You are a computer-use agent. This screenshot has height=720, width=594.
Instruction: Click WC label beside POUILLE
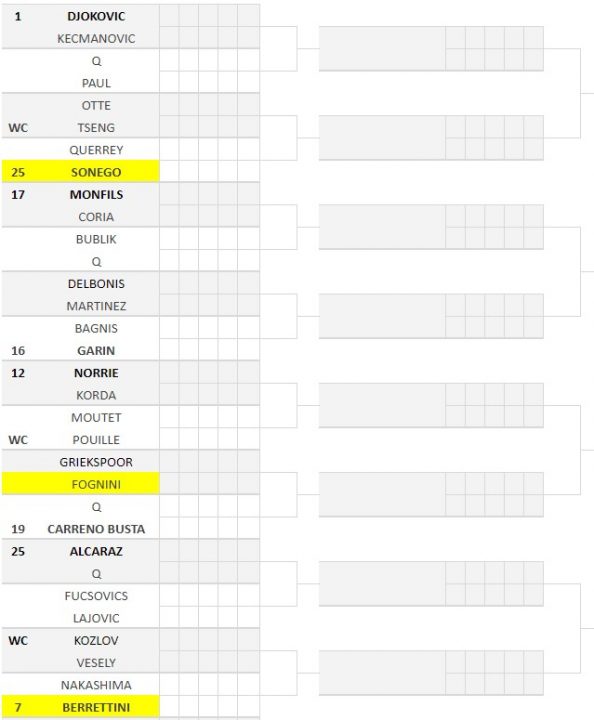click(18, 439)
